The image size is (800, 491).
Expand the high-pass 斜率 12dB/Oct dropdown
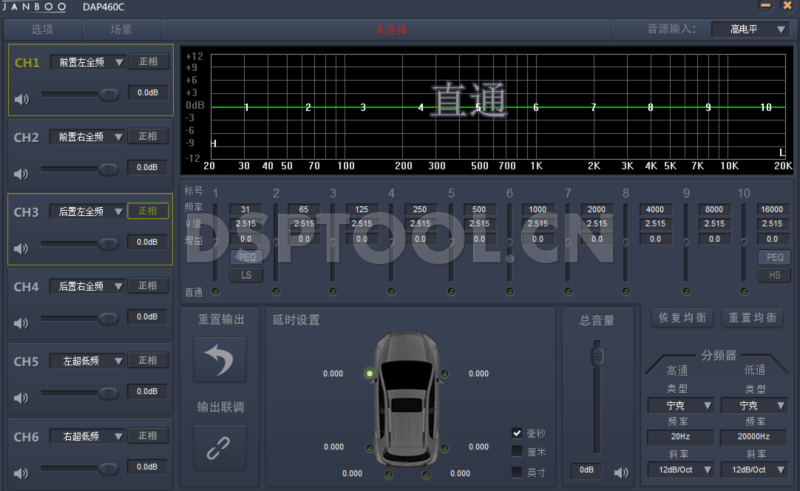tap(678, 469)
